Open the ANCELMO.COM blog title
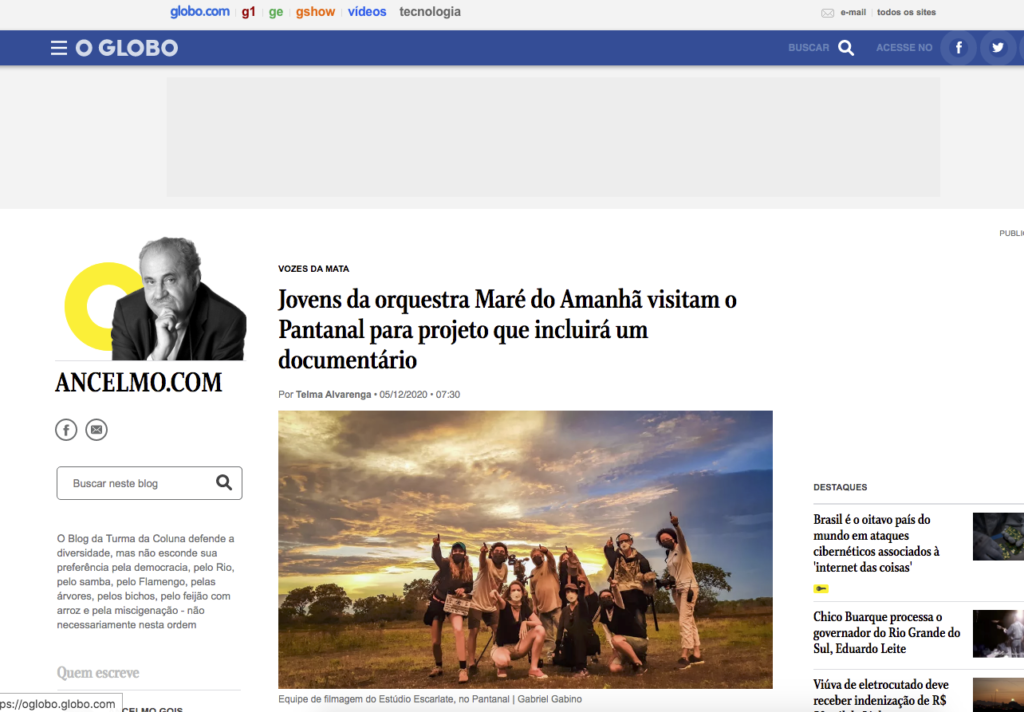 click(138, 383)
